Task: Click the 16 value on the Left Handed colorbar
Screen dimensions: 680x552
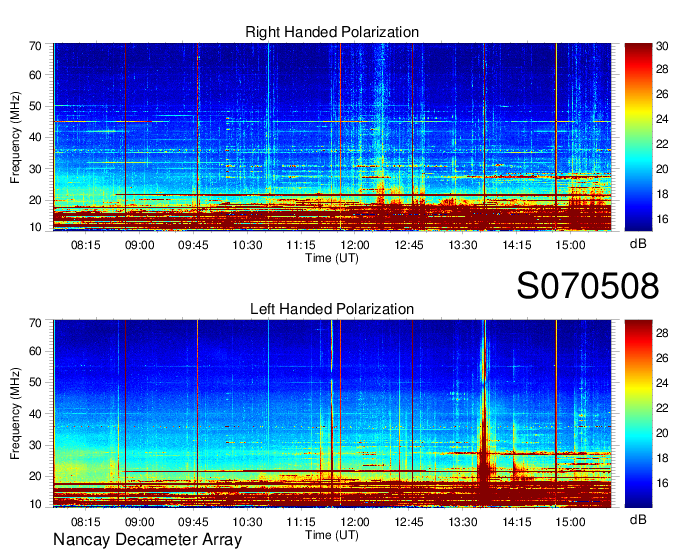Action: pos(662,483)
